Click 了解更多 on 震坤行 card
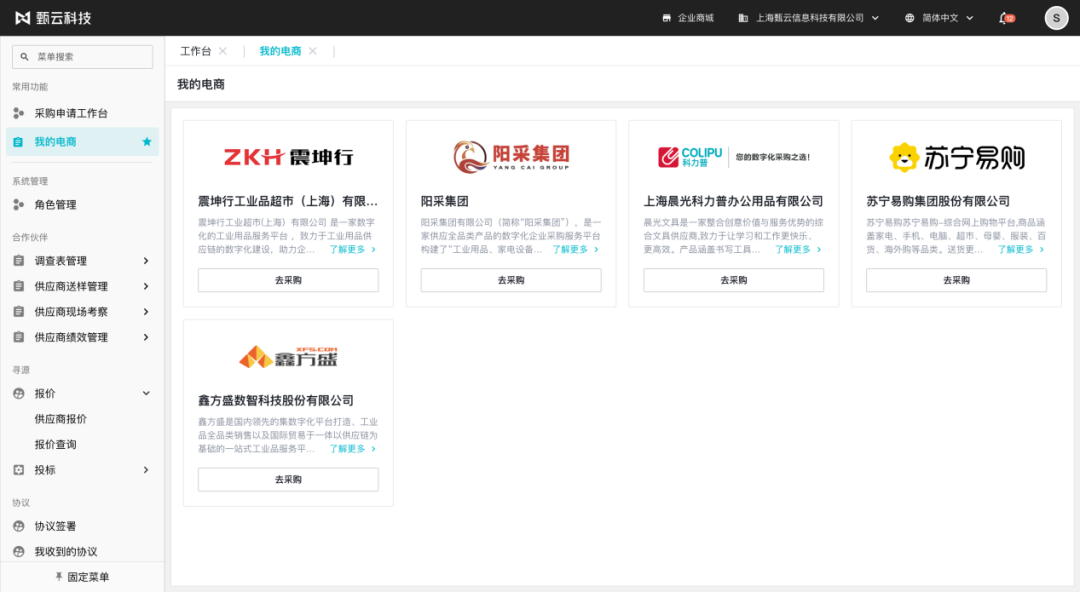 (352, 249)
